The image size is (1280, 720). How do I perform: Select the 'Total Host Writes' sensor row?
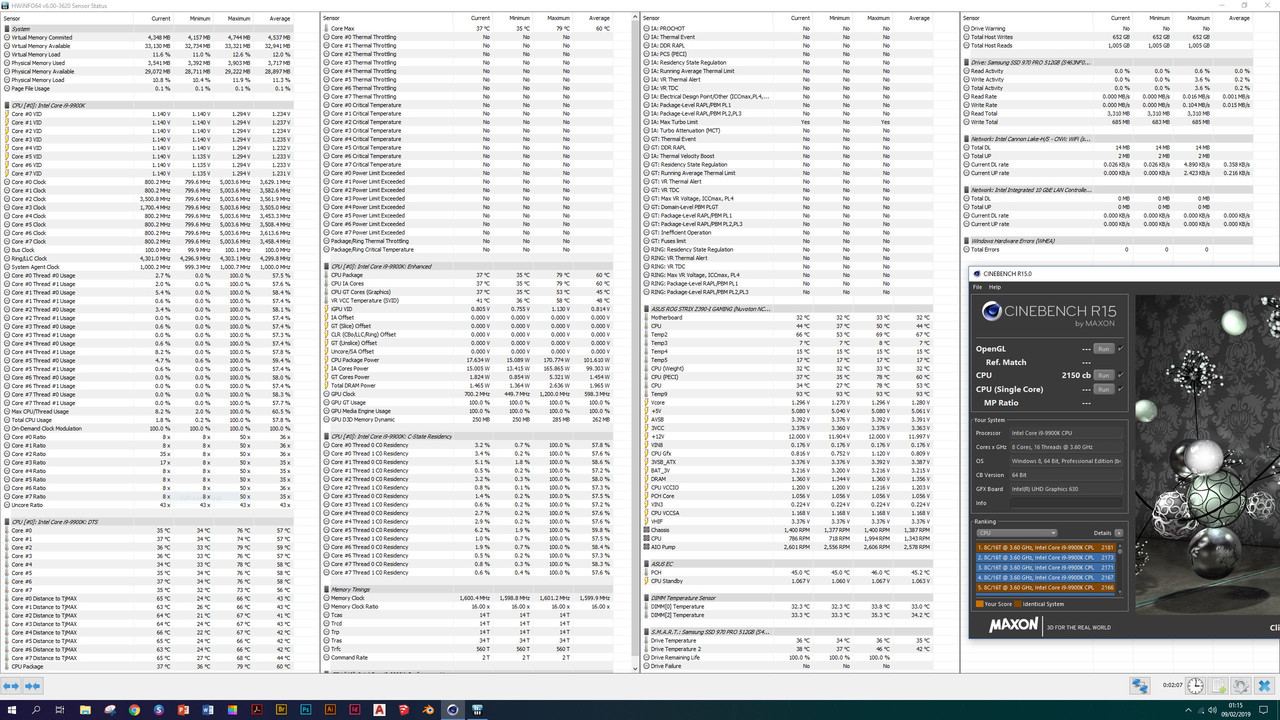1106,37
